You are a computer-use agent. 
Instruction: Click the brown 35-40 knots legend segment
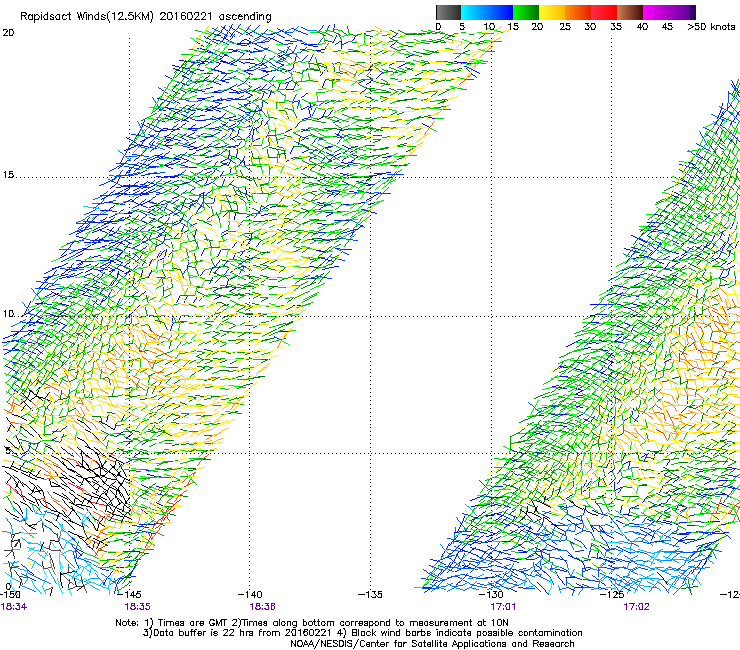click(630, 12)
